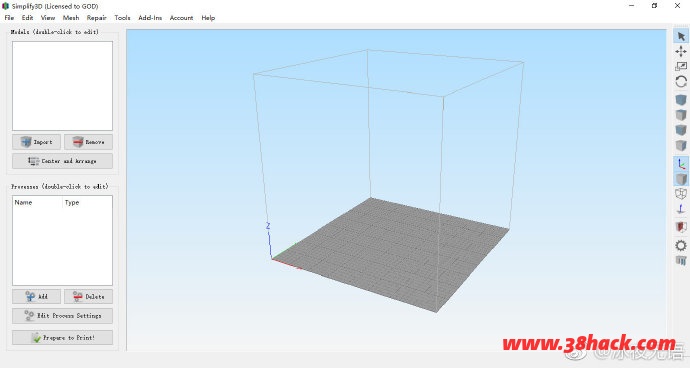Image resolution: width=690 pixels, height=368 pixels.
Task: Click the Remove model button
Action: (x=88, y=142)
